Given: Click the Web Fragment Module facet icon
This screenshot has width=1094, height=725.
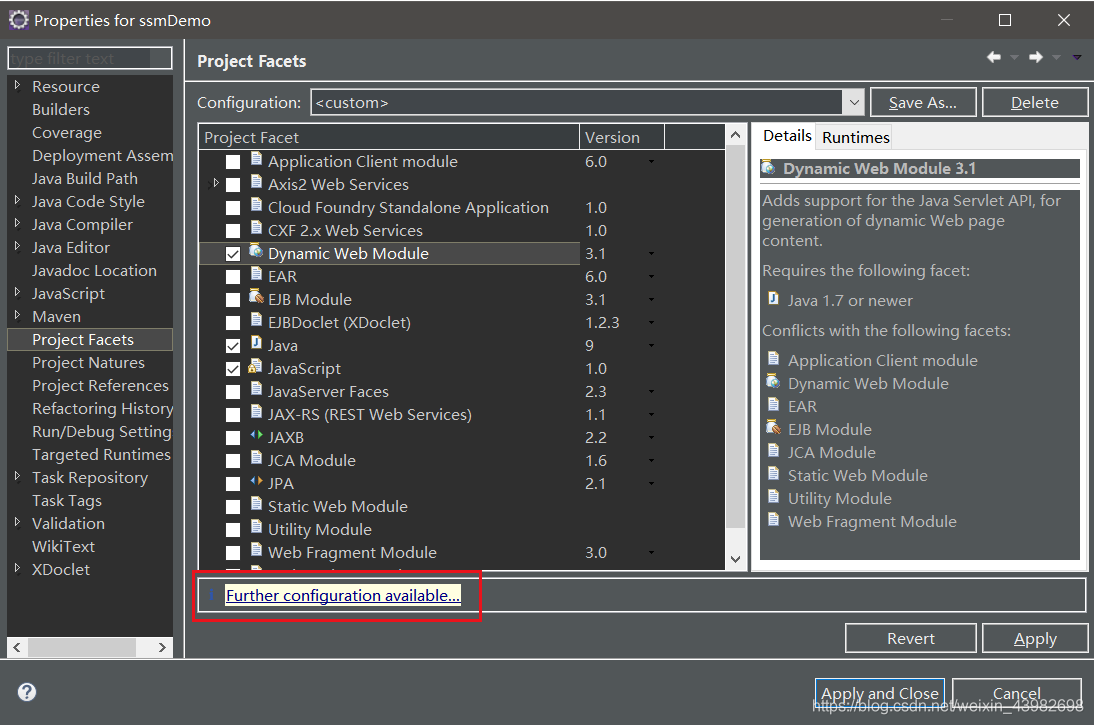Looking at the screenshot, I should [256, 551].
